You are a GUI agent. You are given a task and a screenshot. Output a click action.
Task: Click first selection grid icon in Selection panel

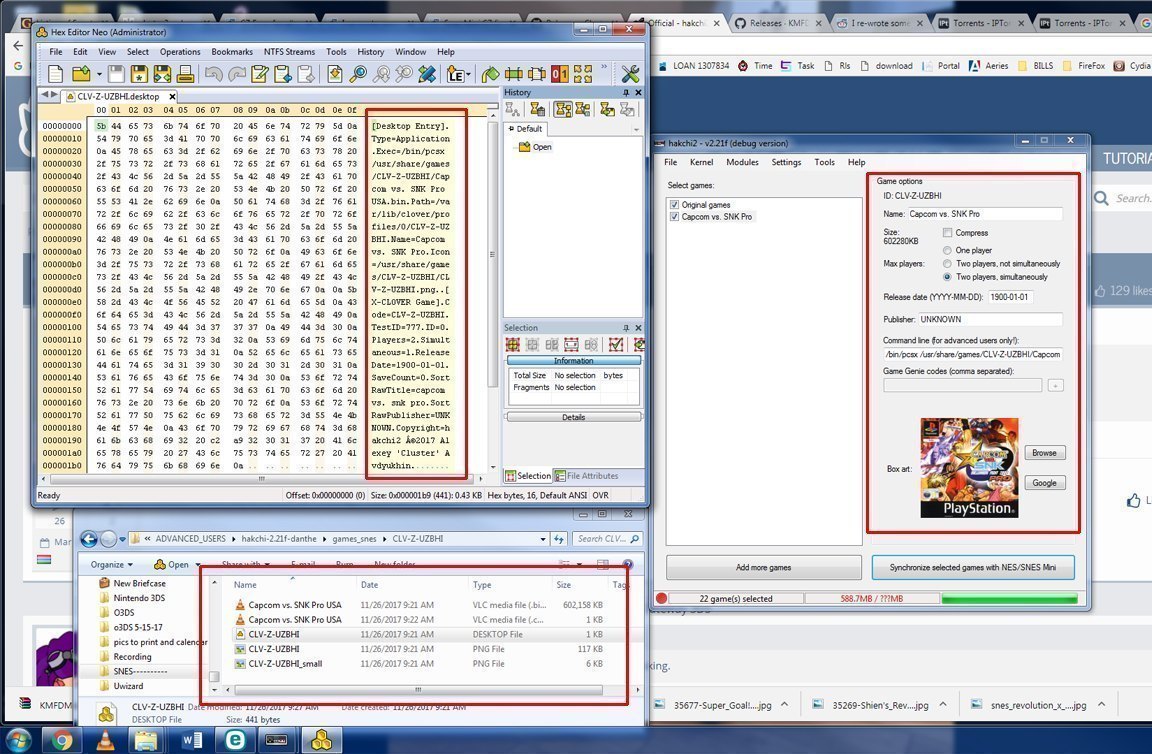[x=513, y=345]
